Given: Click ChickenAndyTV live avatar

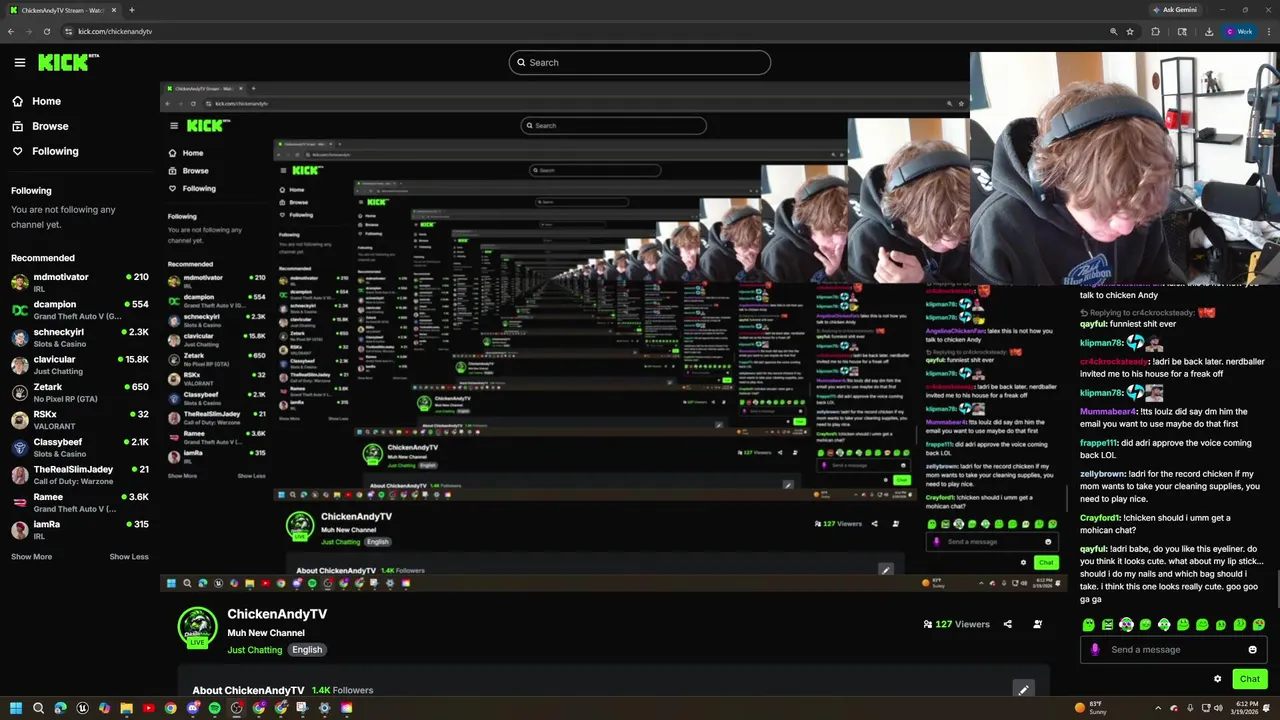Looking at the screenshot, I should click(197, 628).
